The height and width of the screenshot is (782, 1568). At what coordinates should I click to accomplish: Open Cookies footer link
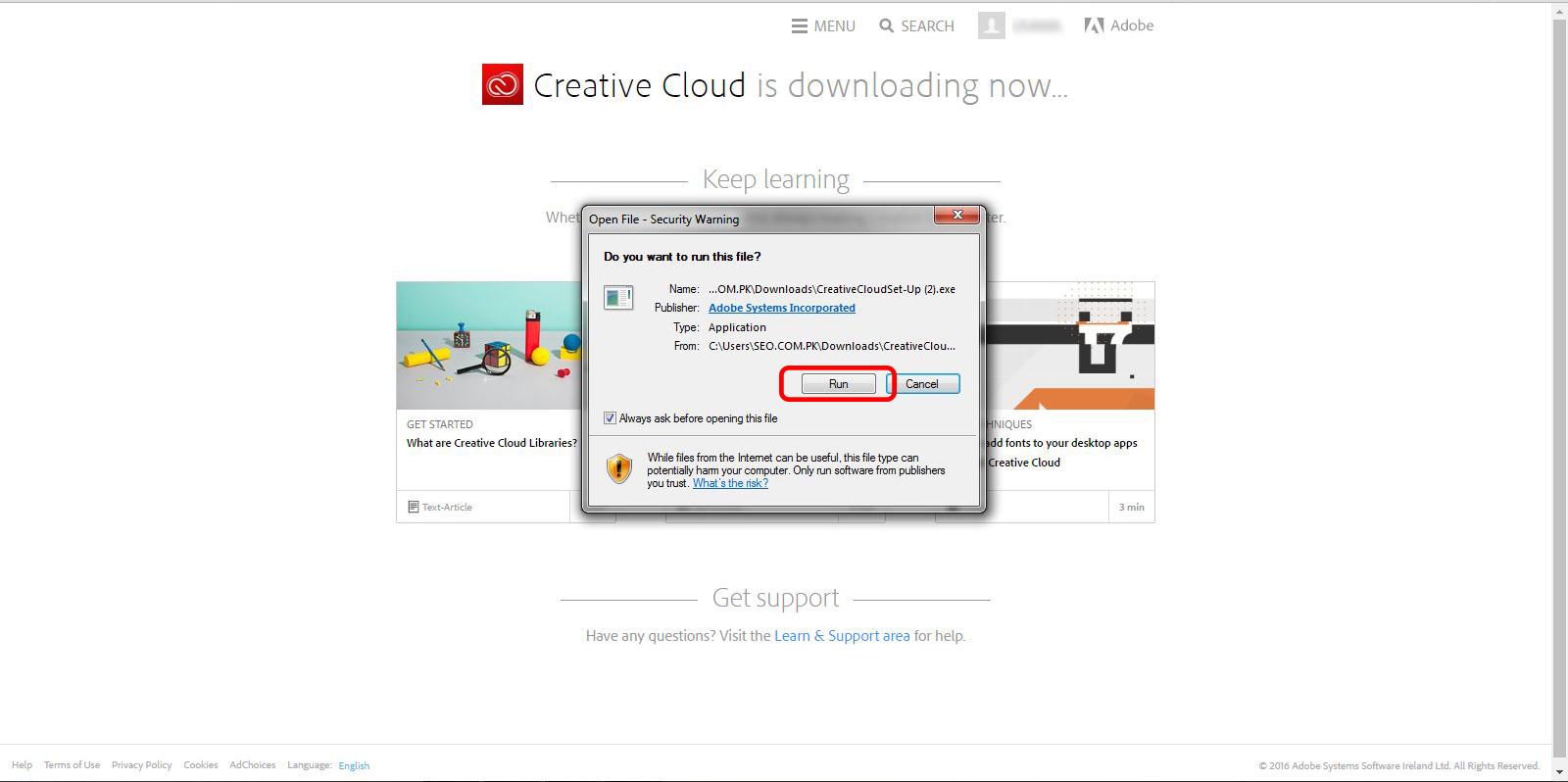click(x=201, y=765)
